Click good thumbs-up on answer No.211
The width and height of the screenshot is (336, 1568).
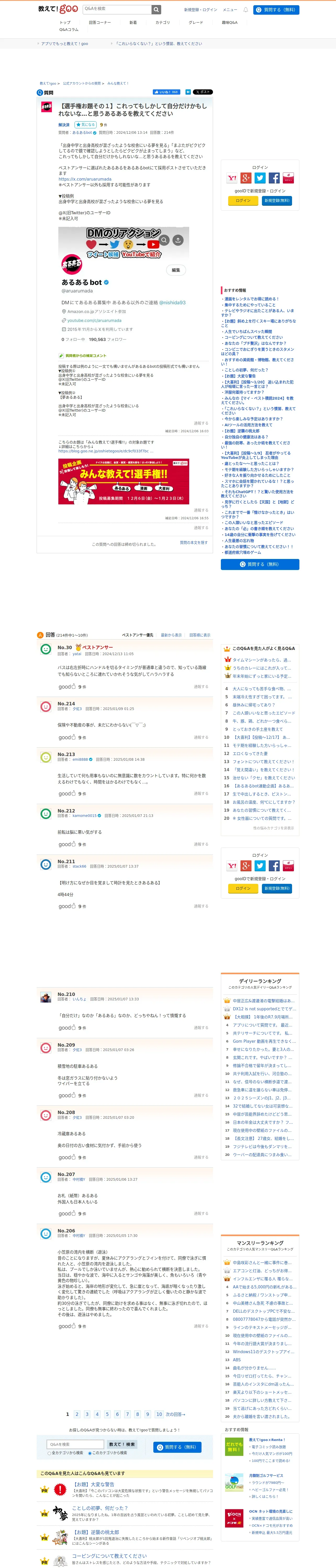click(67, 906)
